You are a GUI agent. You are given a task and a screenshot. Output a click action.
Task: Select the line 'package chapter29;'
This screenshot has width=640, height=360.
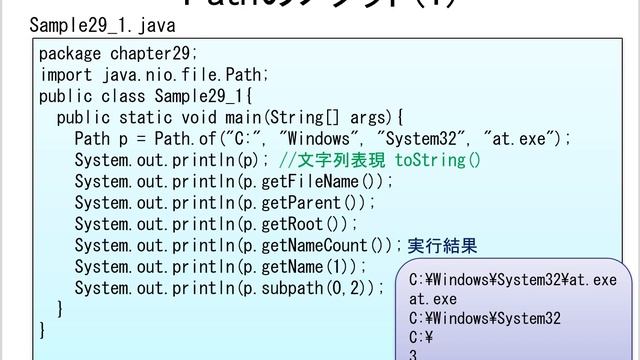pos(118,53)
